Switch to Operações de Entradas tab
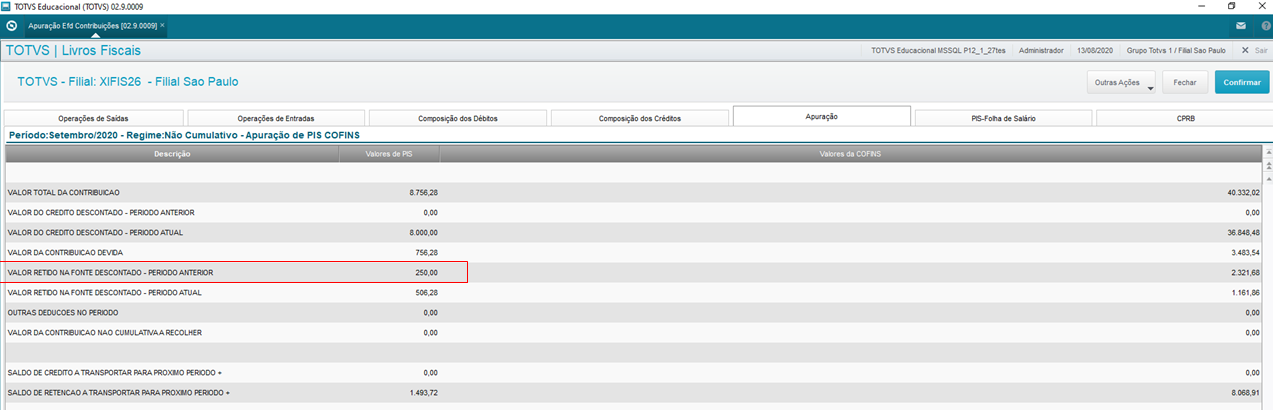This screenshot has width=1273, height=410. coord(275,118)
